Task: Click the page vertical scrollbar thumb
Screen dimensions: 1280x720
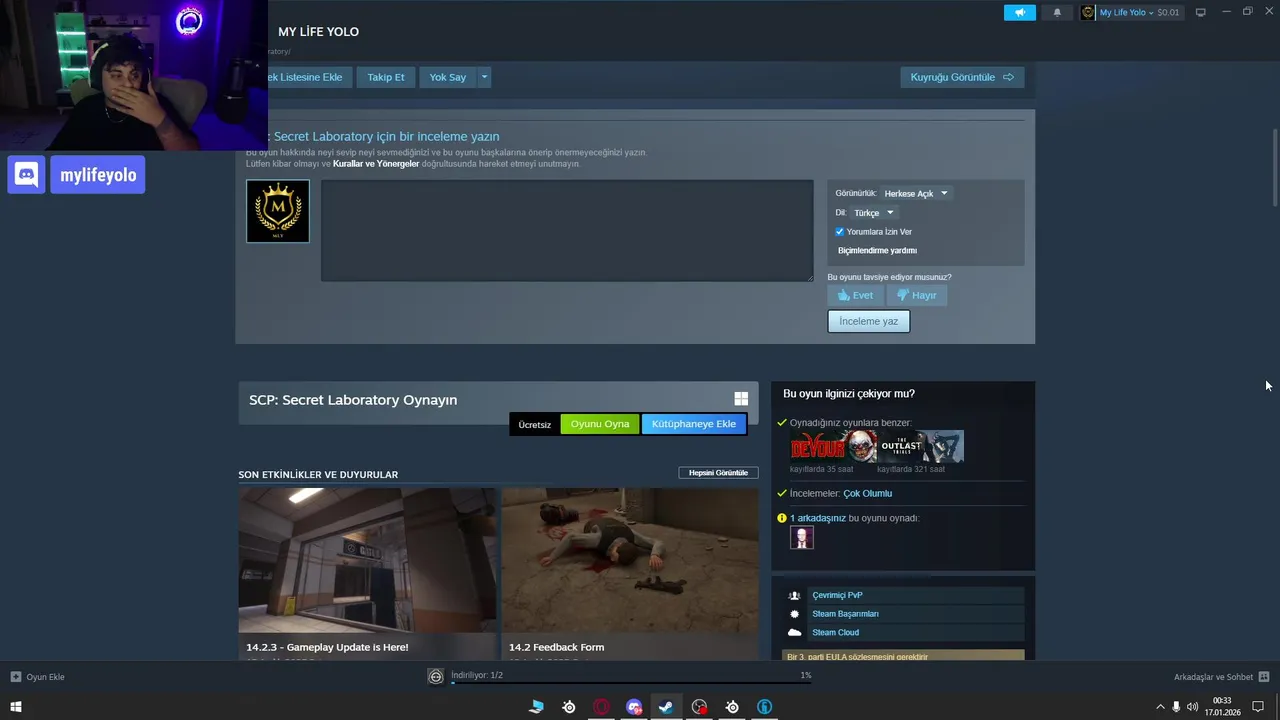Action: (1275, 167)
